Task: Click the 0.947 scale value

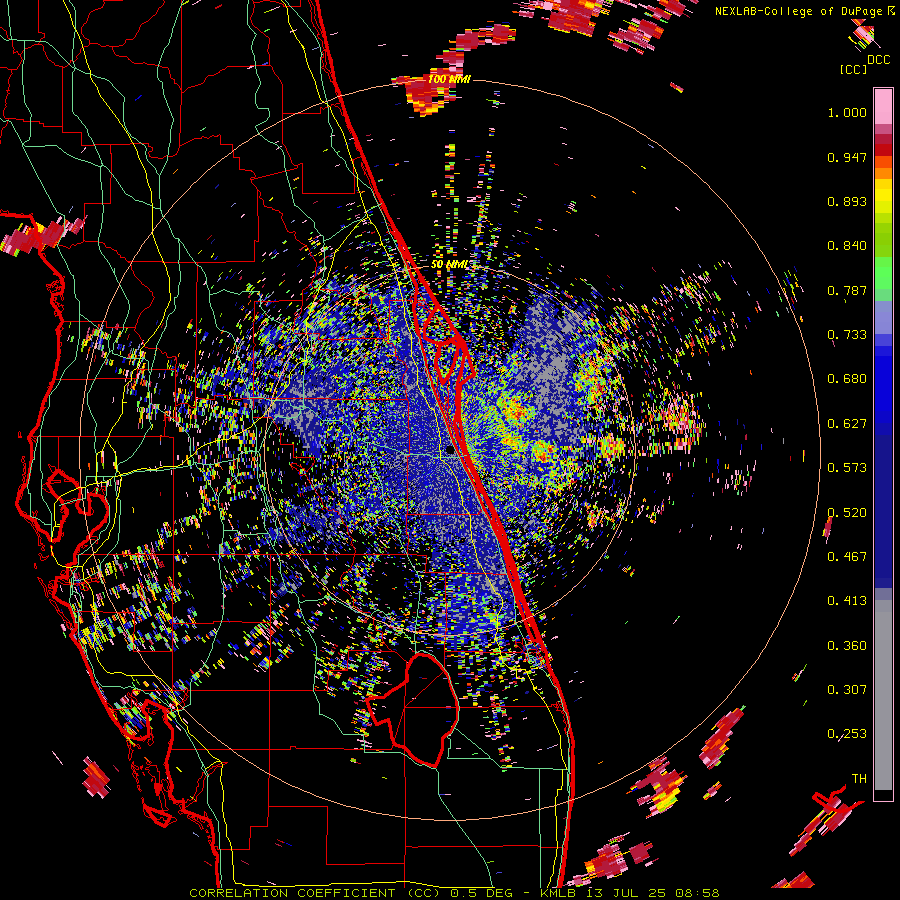Action: (847, 157)
